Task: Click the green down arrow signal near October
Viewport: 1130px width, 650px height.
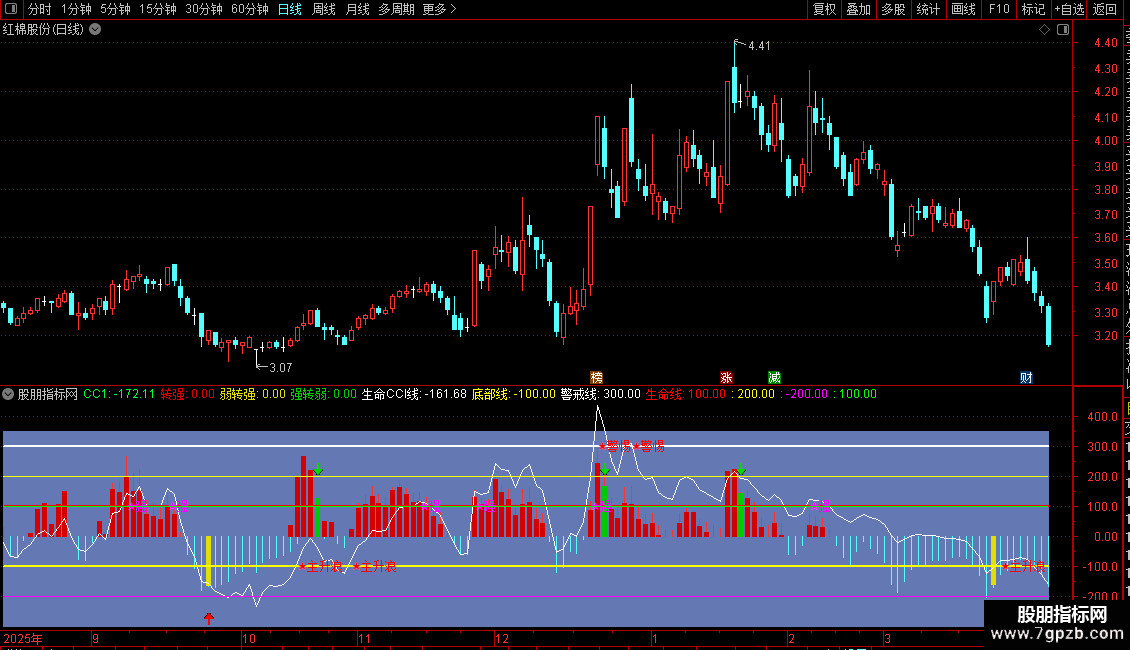Action: click(x=318, y=470)
